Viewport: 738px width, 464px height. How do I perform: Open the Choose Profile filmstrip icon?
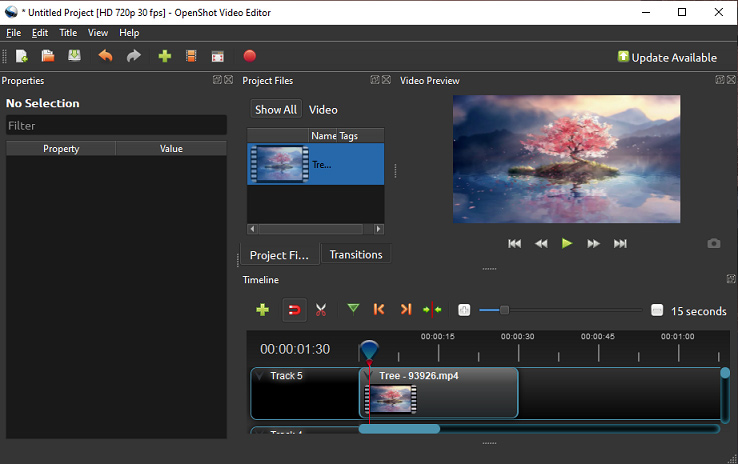click(191, 56)
